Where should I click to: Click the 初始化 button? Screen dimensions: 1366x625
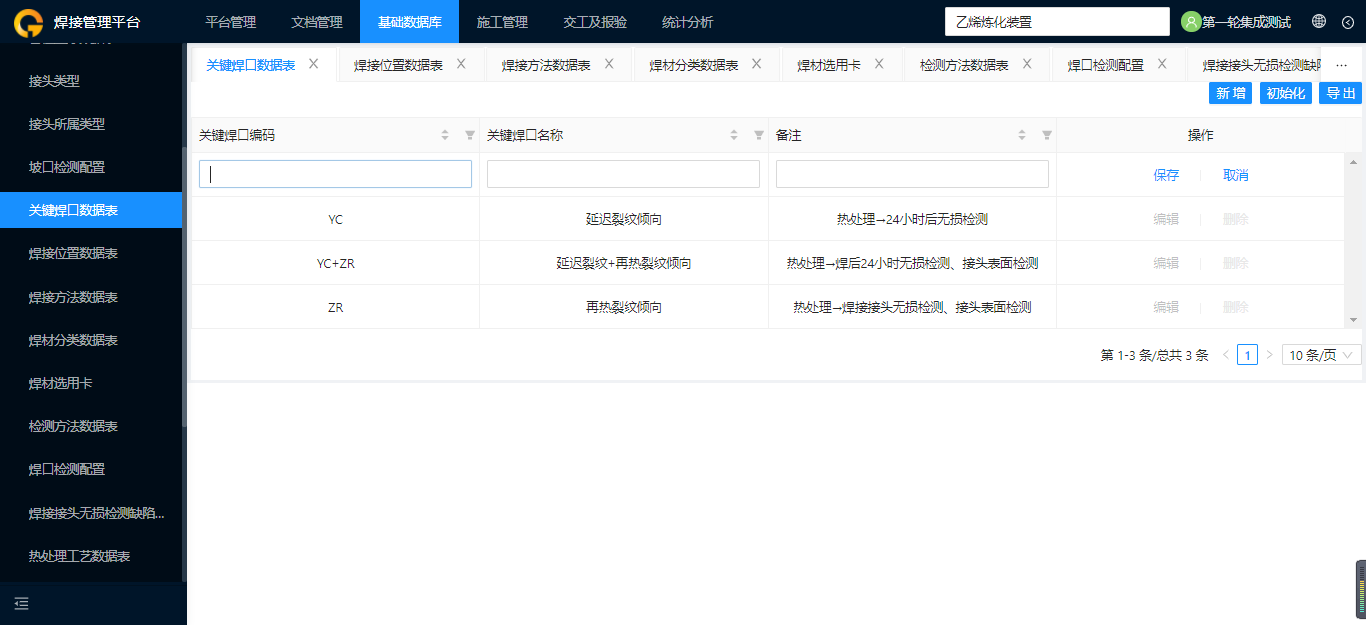(1286, 93)
